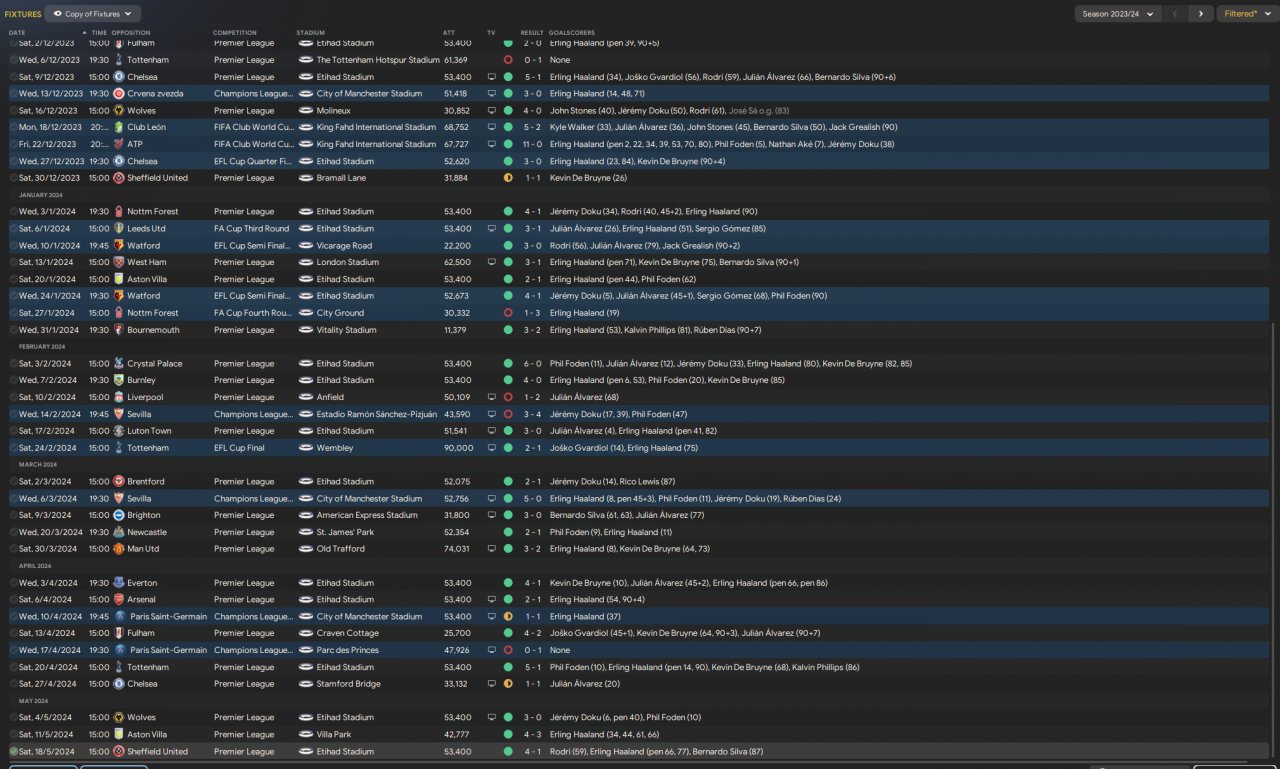Sort by the GOALSCORERS column header

point(571,33)
